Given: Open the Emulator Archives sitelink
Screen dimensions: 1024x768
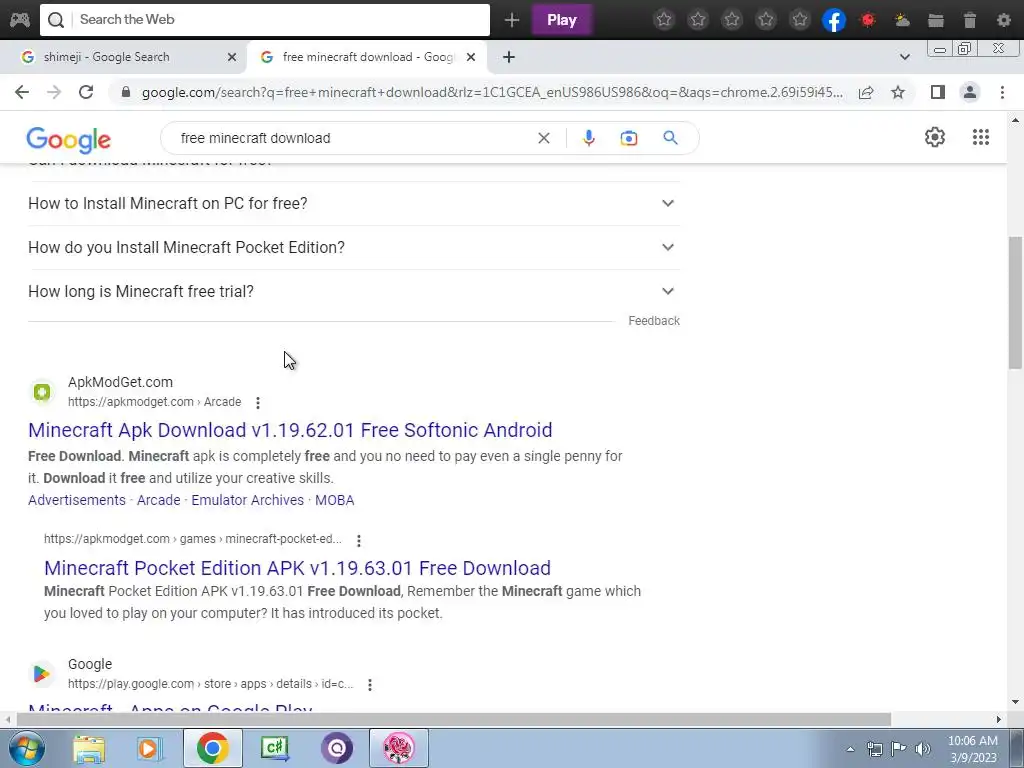Looking at the screenshot, I should [x=248, y=500].
